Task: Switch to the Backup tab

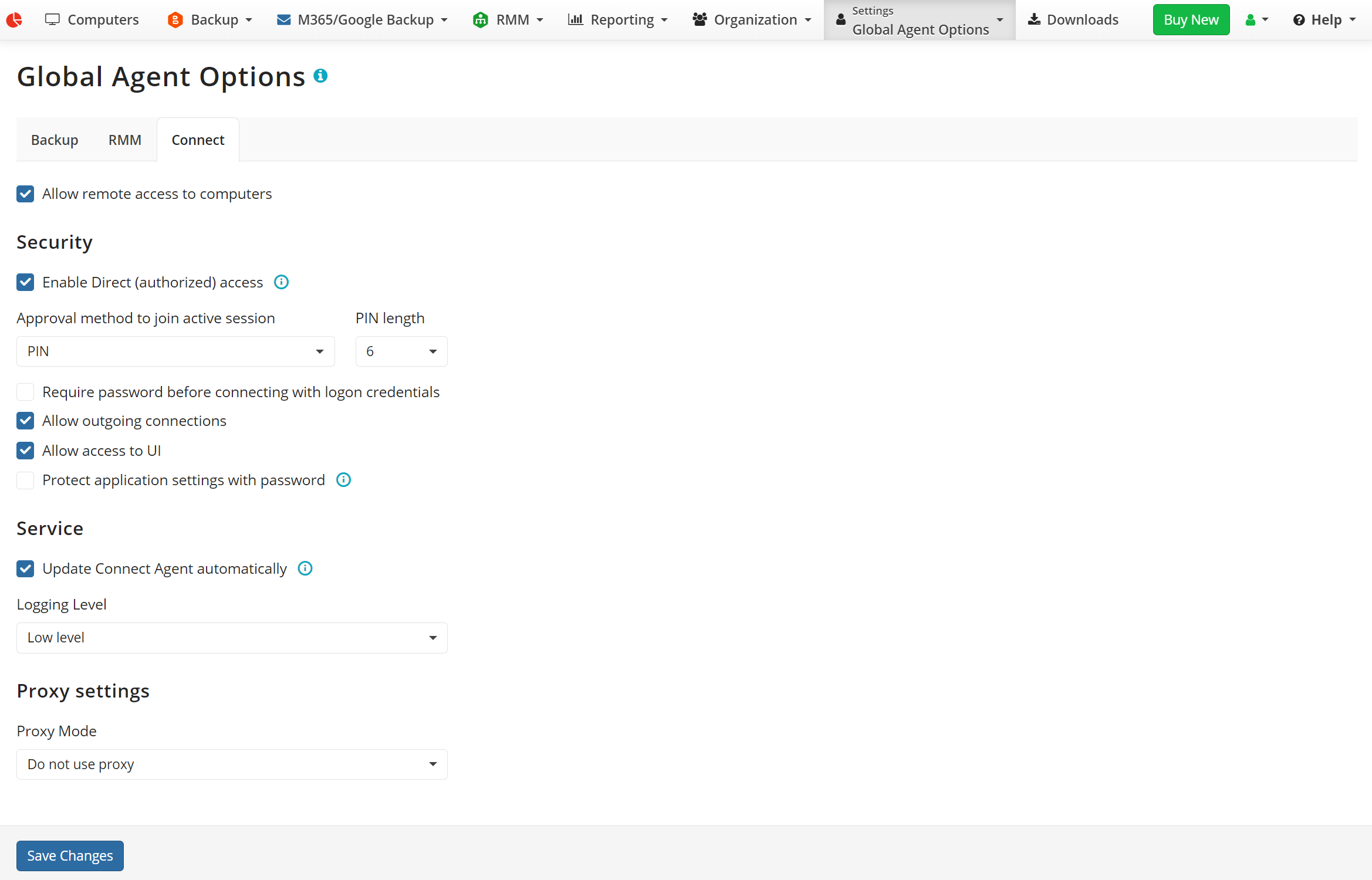Action: [x=54, y=140]
